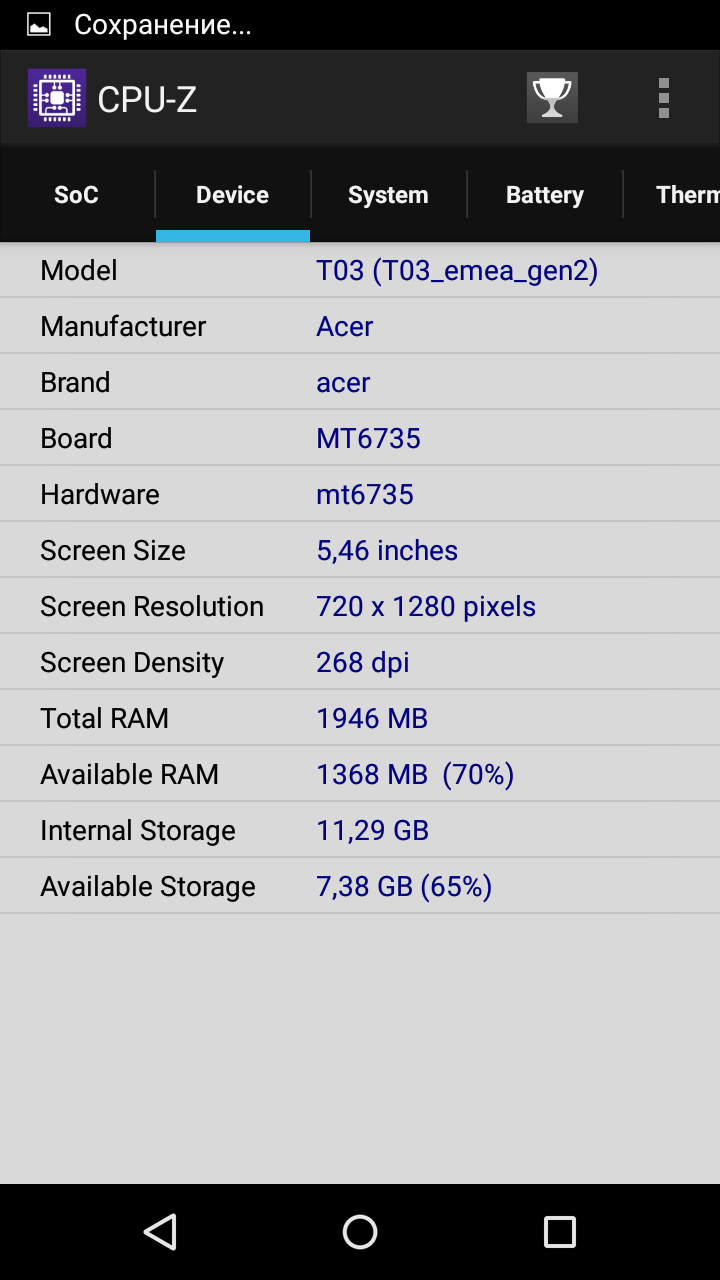Open the trophy validation icon
This screenshot has height=1280, width=720.
click(x=552, y=98)
